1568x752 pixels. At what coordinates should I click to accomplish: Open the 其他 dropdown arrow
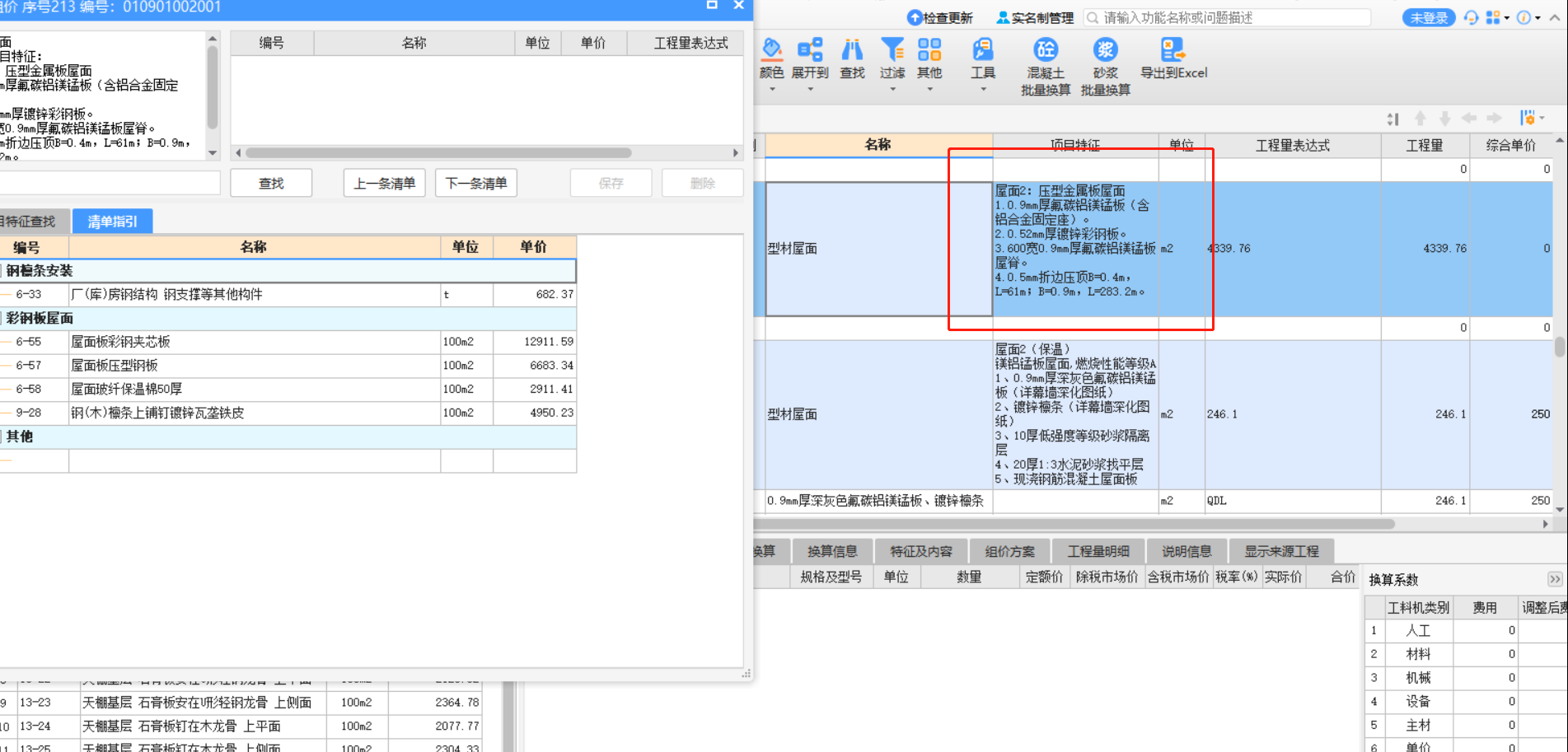point(929,89)
